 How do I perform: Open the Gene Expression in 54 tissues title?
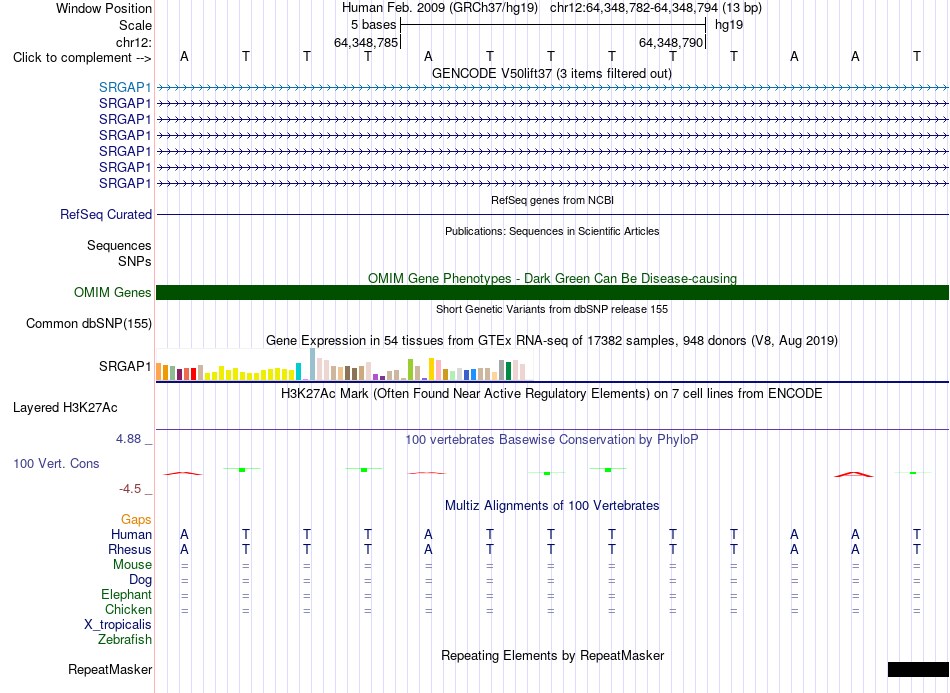click(x=552, y=340)
